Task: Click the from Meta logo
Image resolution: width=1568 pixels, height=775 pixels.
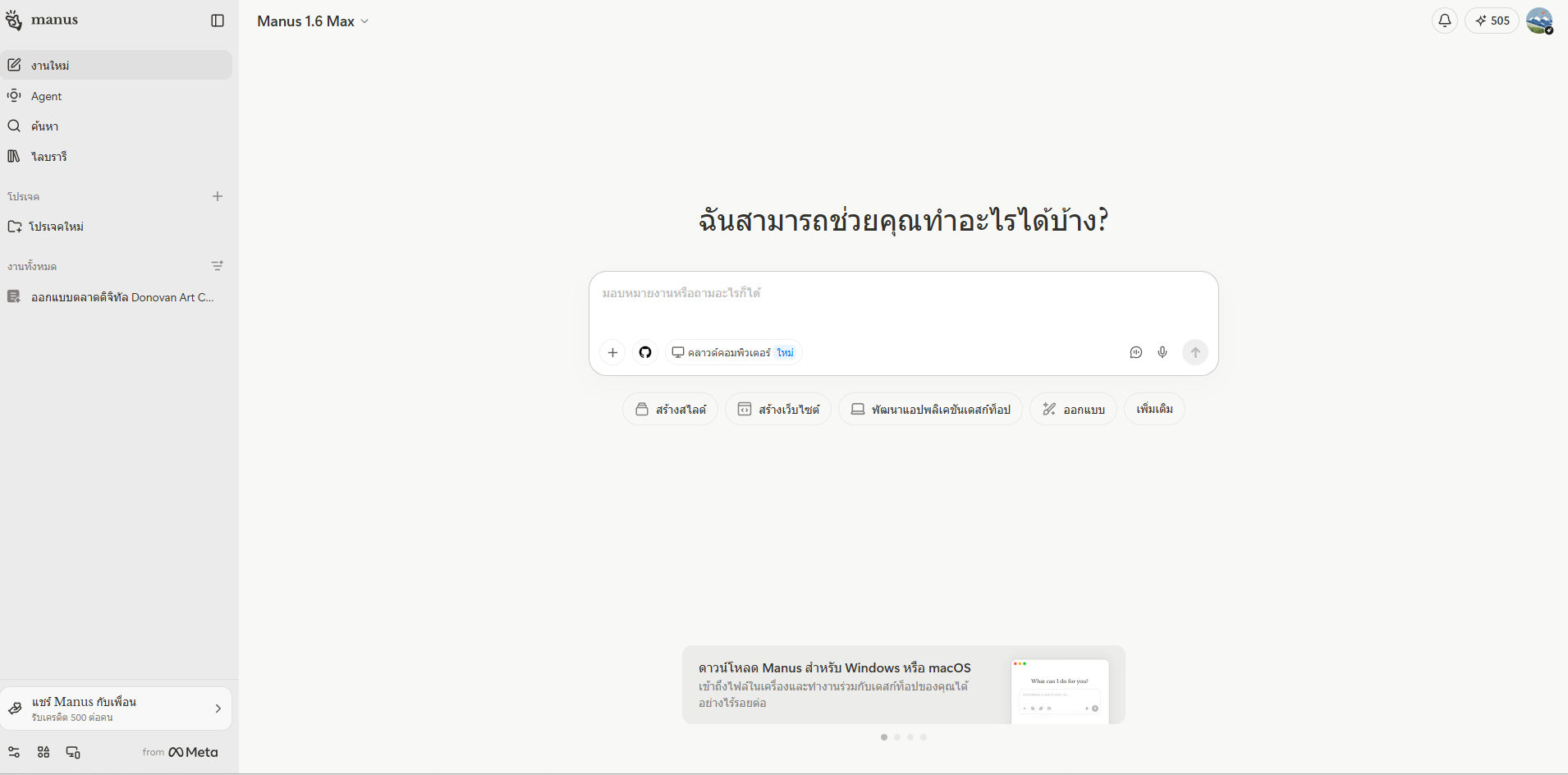Action: pyautogui.click(x=181, y=752)
